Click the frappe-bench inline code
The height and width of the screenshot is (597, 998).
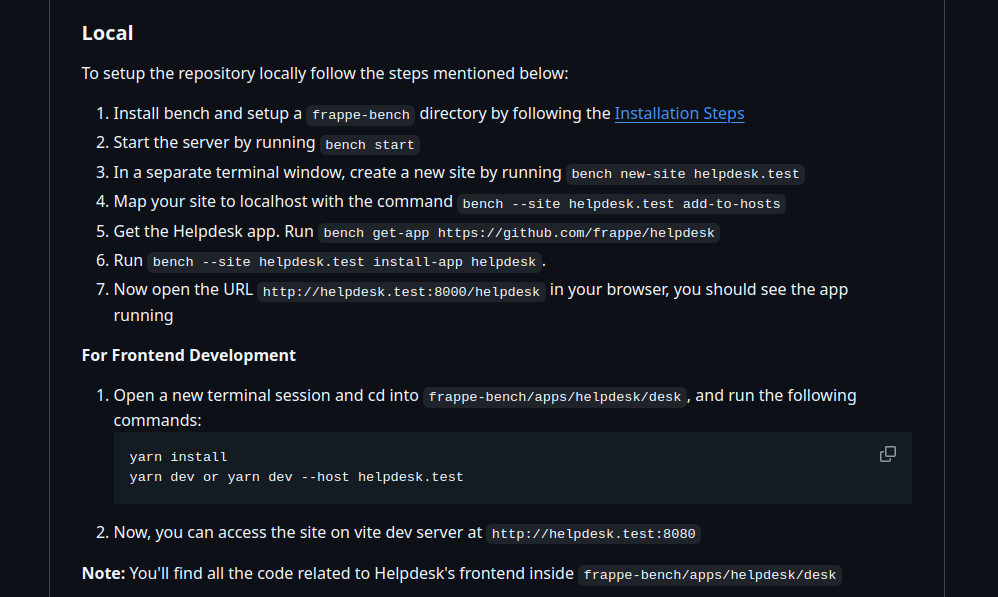coord(361,115)
